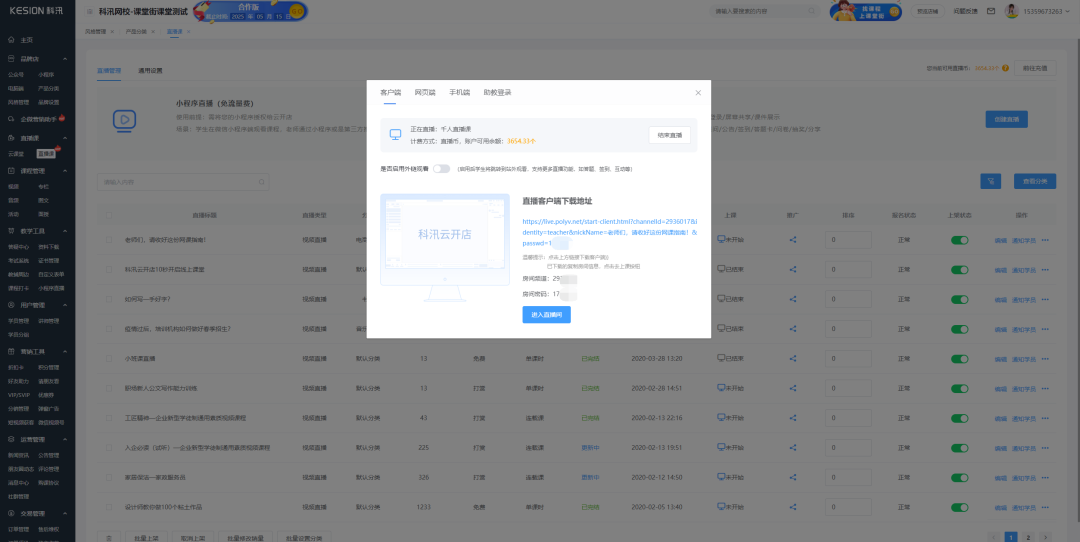Click the share icon in the first row
Screen dimensions: 1080x542
pos(793,240)
